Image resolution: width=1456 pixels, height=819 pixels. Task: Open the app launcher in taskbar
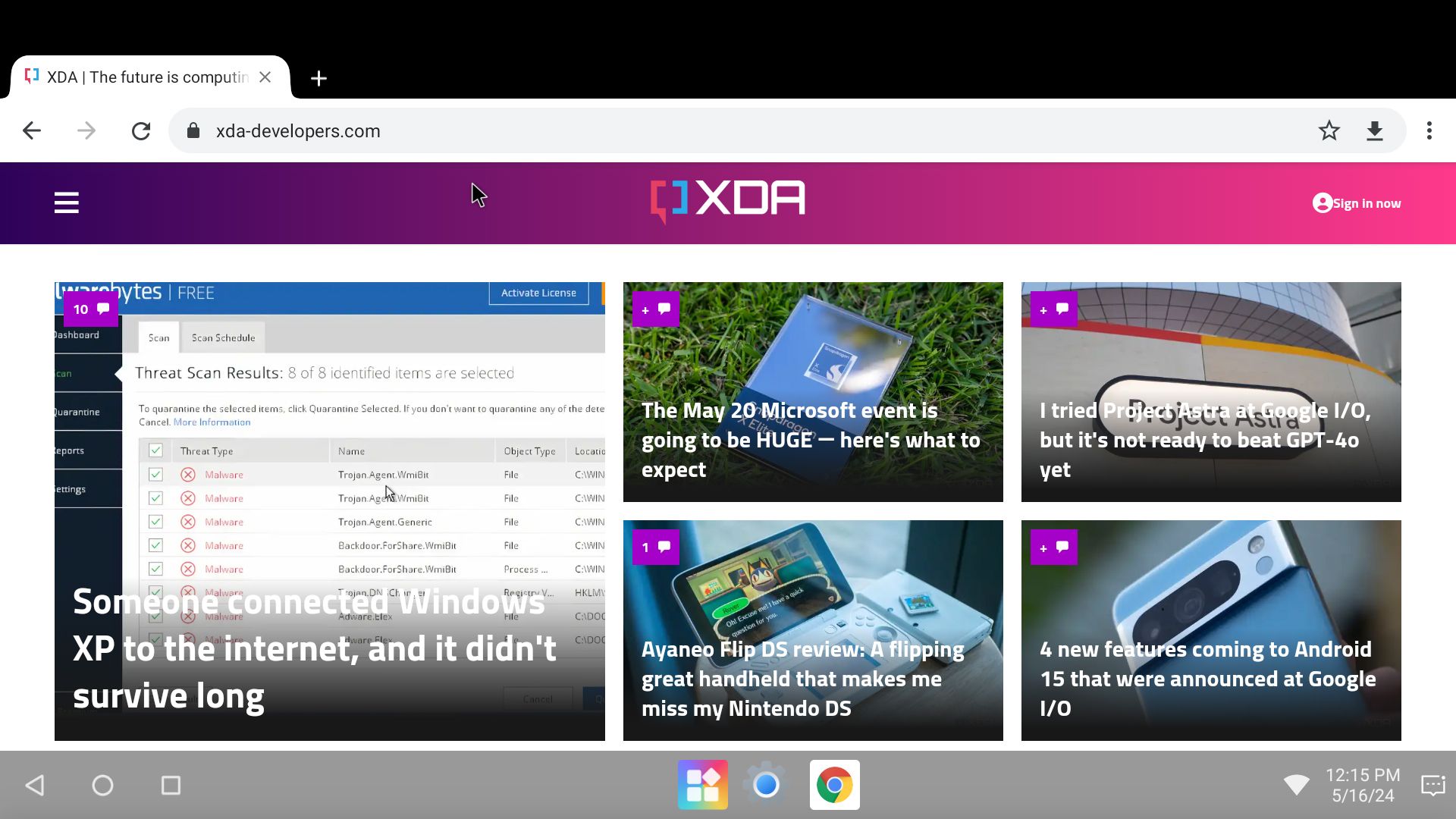pos(703,785)
